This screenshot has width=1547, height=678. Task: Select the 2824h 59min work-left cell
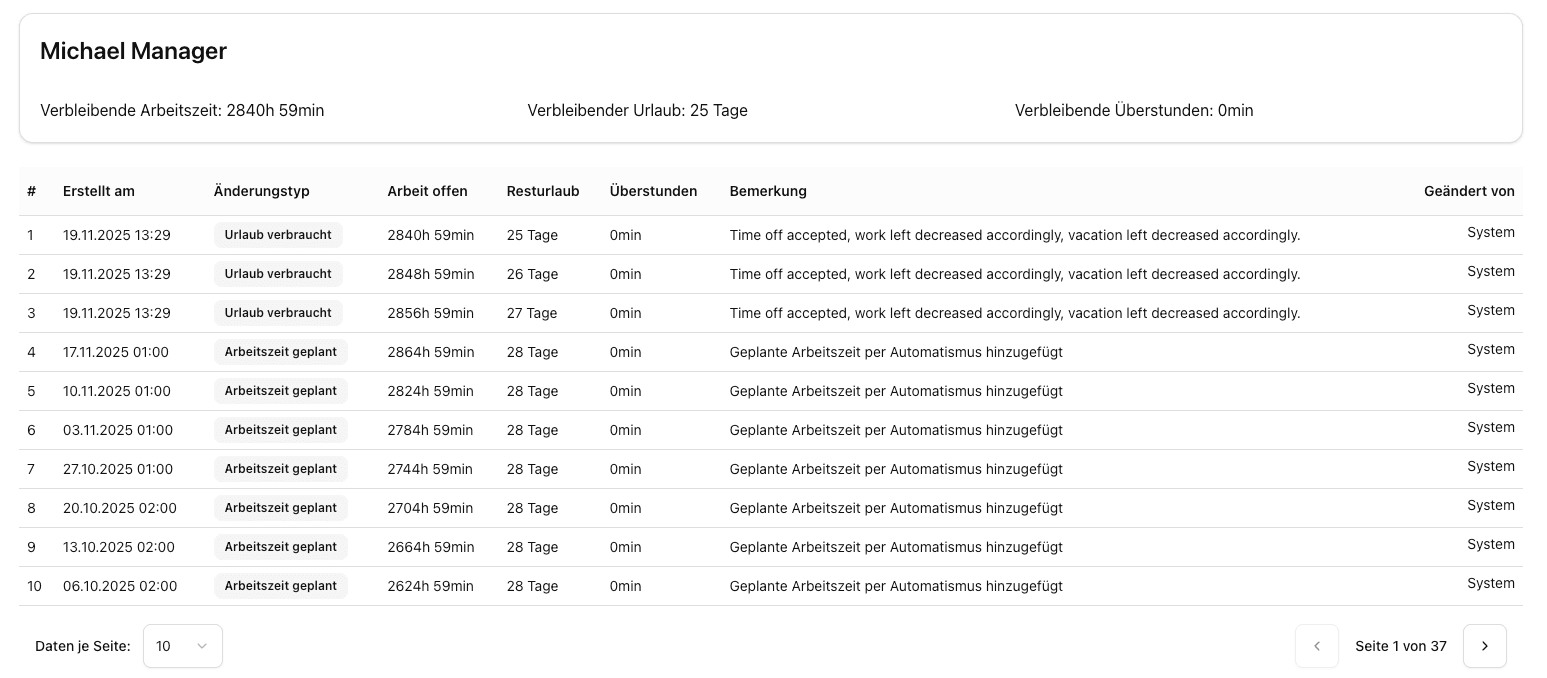pyautogui.click(x=431, y=391)
